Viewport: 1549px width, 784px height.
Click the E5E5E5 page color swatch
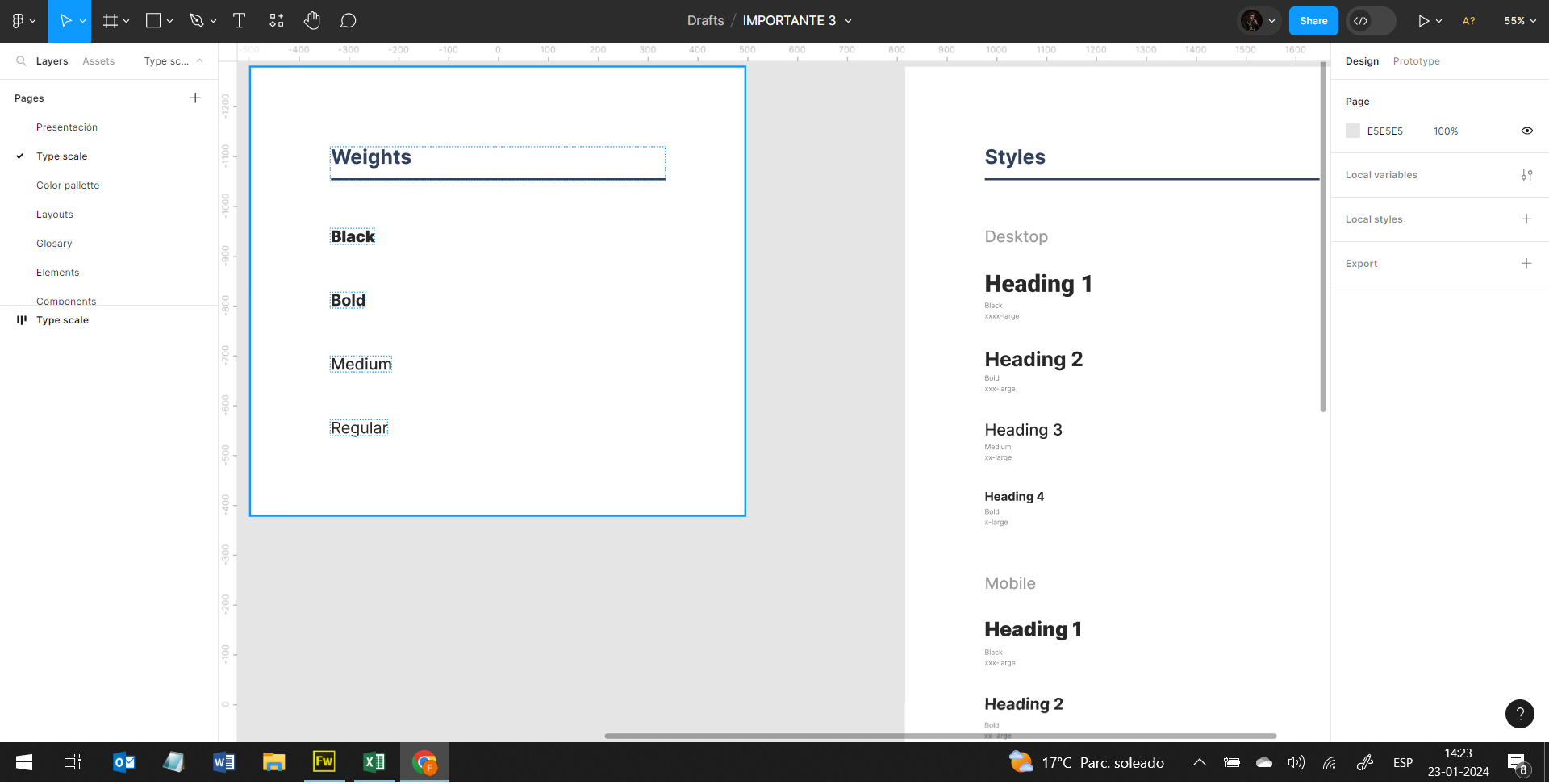click(1353, 131)
